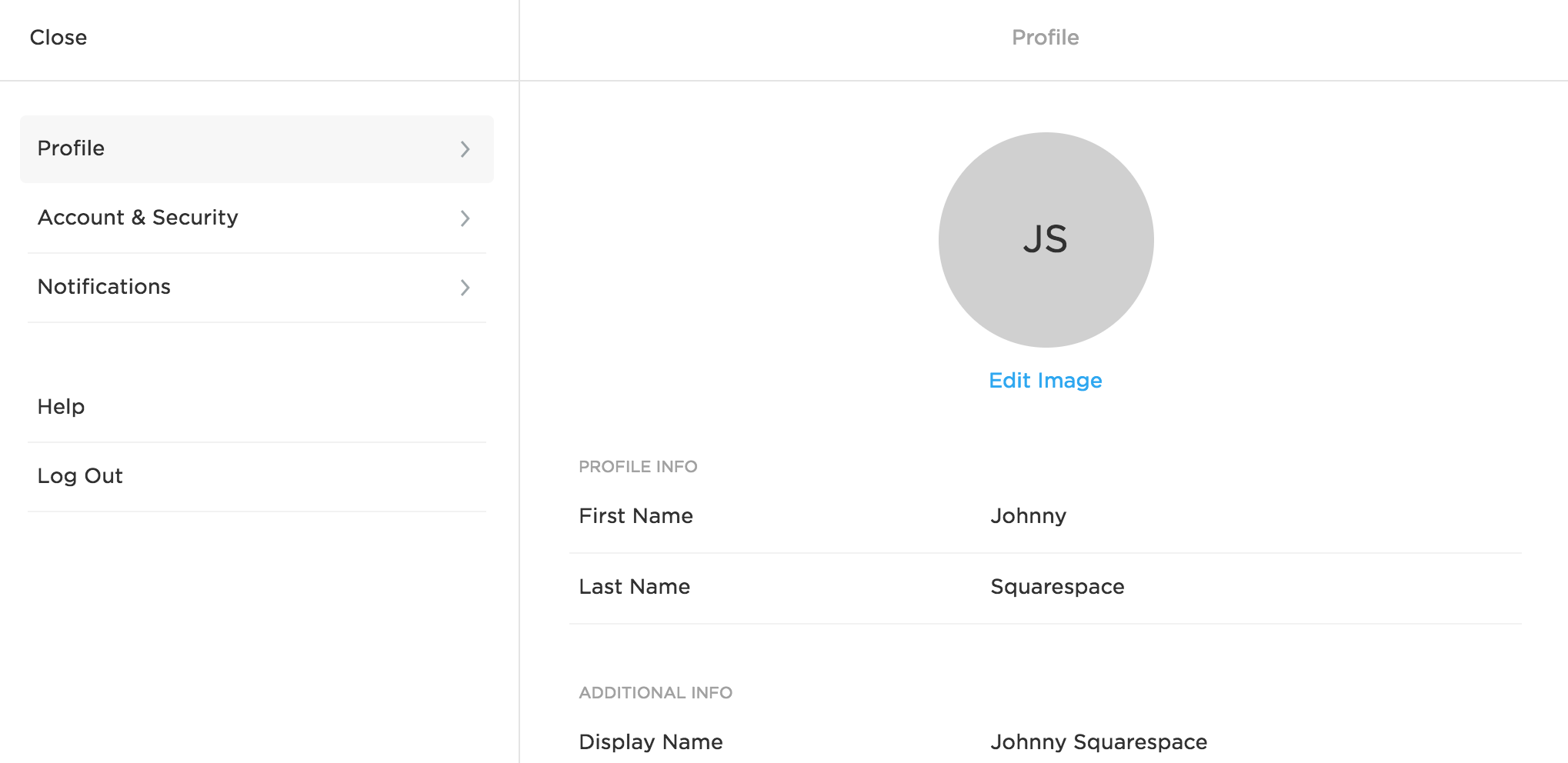This screenshot has height=763, width=1568.
Task: Click the JS avatar circle
Action: point(1046,240)
